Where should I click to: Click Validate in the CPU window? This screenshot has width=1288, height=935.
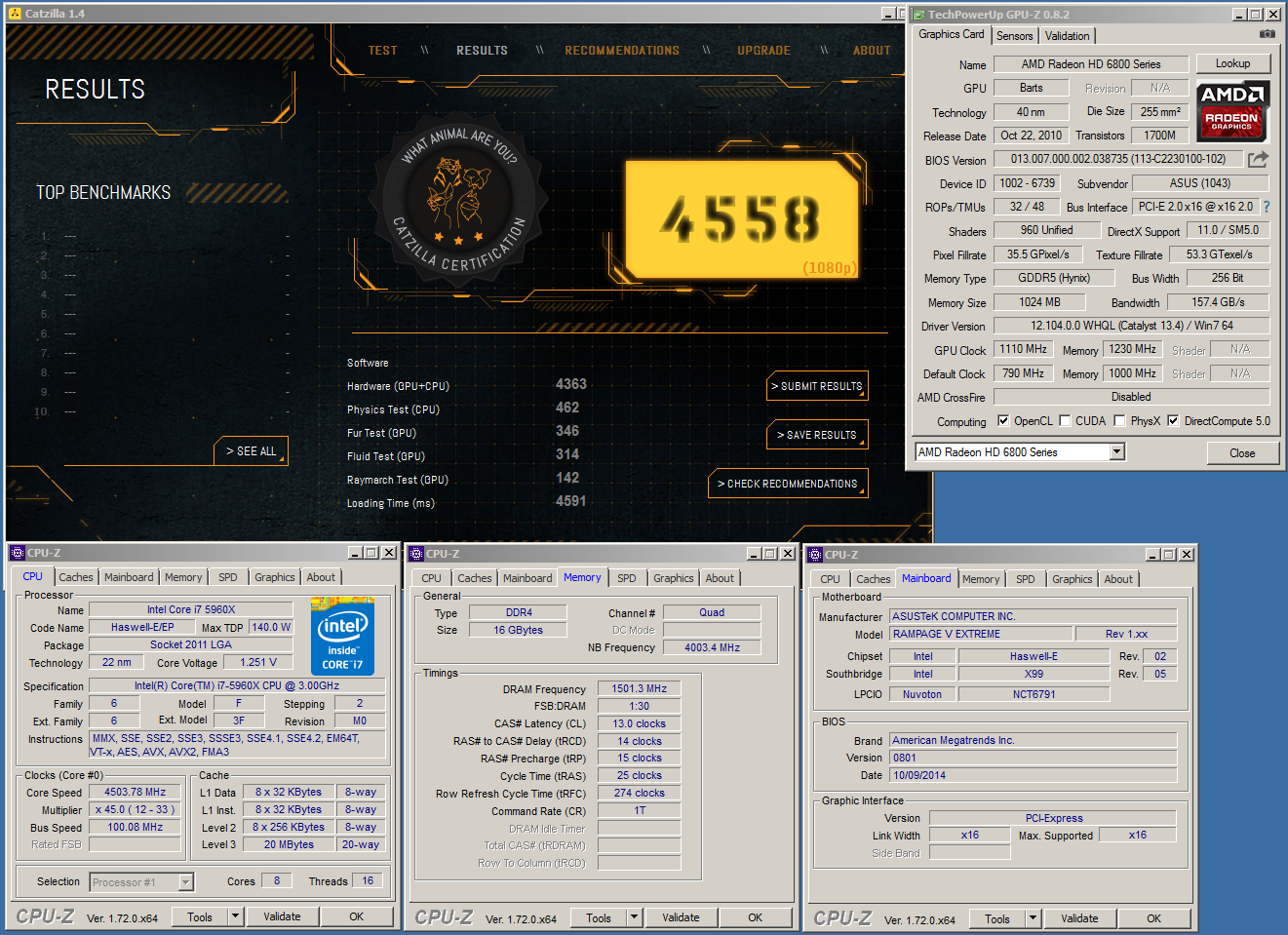[x=282, y=916]
